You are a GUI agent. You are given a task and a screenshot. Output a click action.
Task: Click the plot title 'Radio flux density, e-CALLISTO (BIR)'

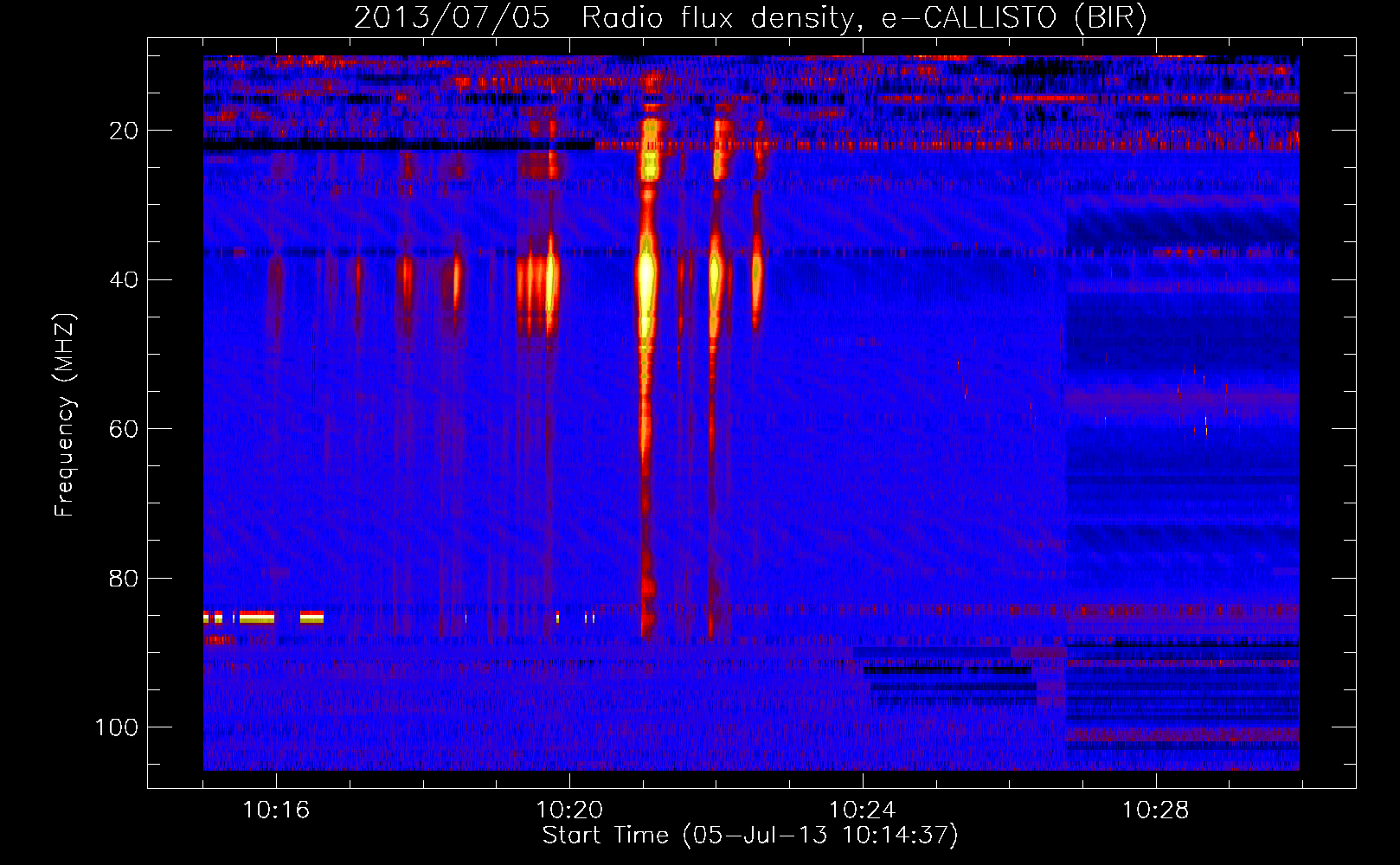pyautogui.click(x=864, y=18)
